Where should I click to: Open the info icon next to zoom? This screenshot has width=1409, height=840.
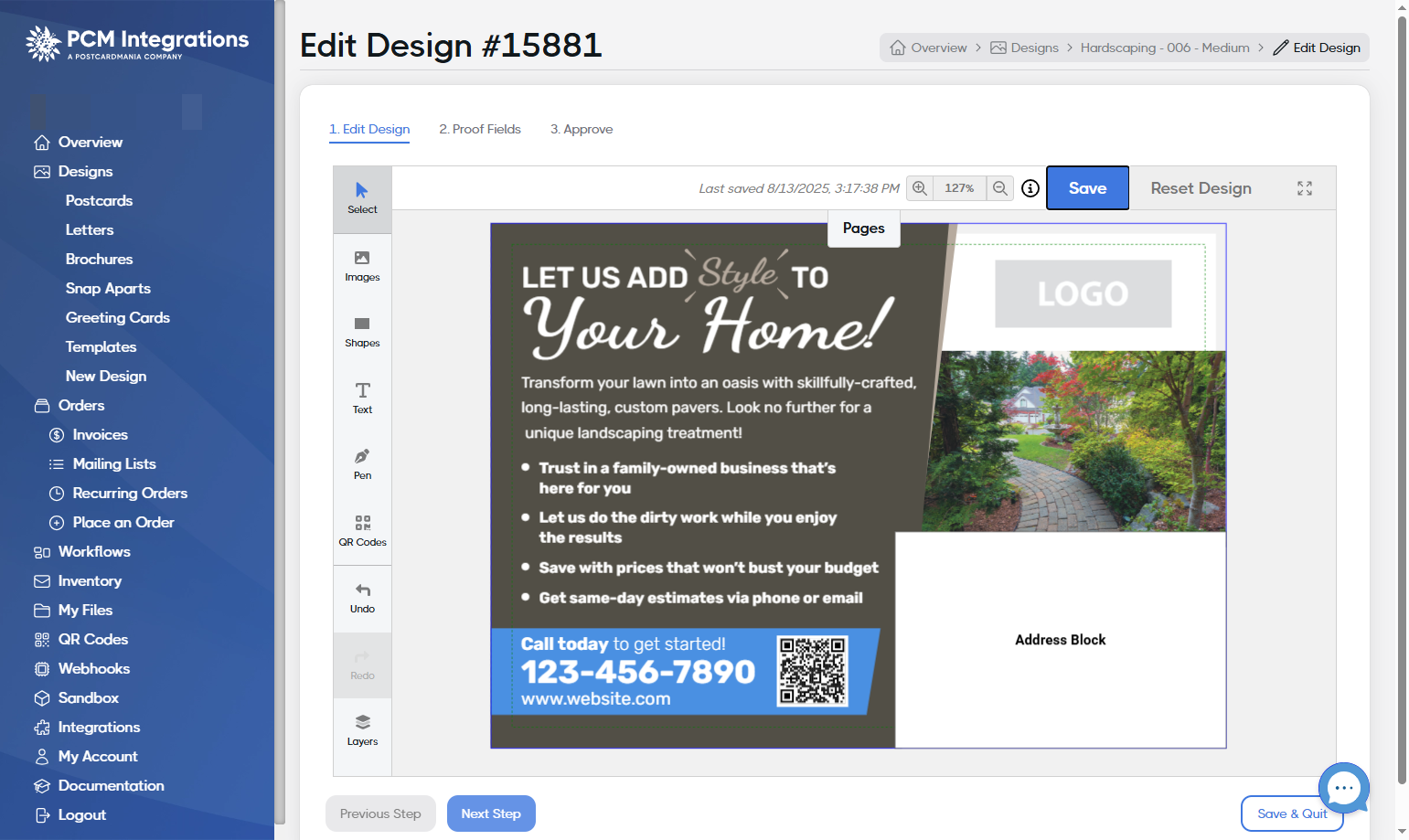[x=1030, y=188]
